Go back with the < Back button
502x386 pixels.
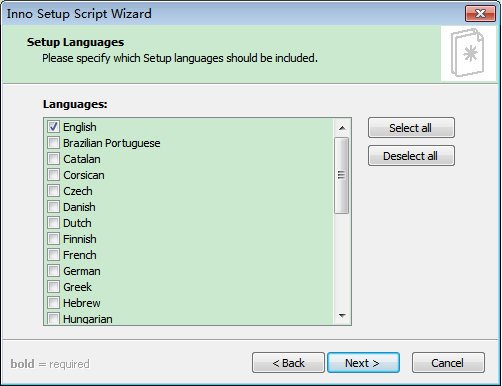(288, 363)
